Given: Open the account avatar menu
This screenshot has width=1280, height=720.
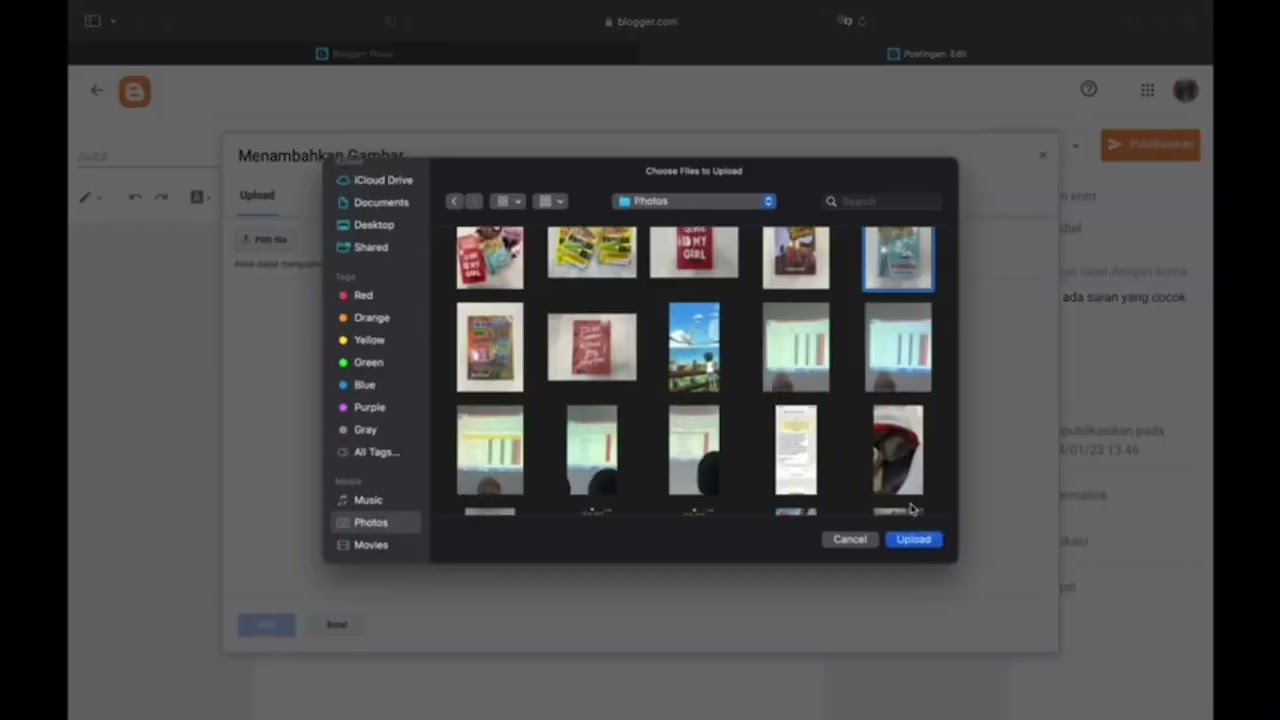Looking at the screenshot, I should coord(1186,90).
